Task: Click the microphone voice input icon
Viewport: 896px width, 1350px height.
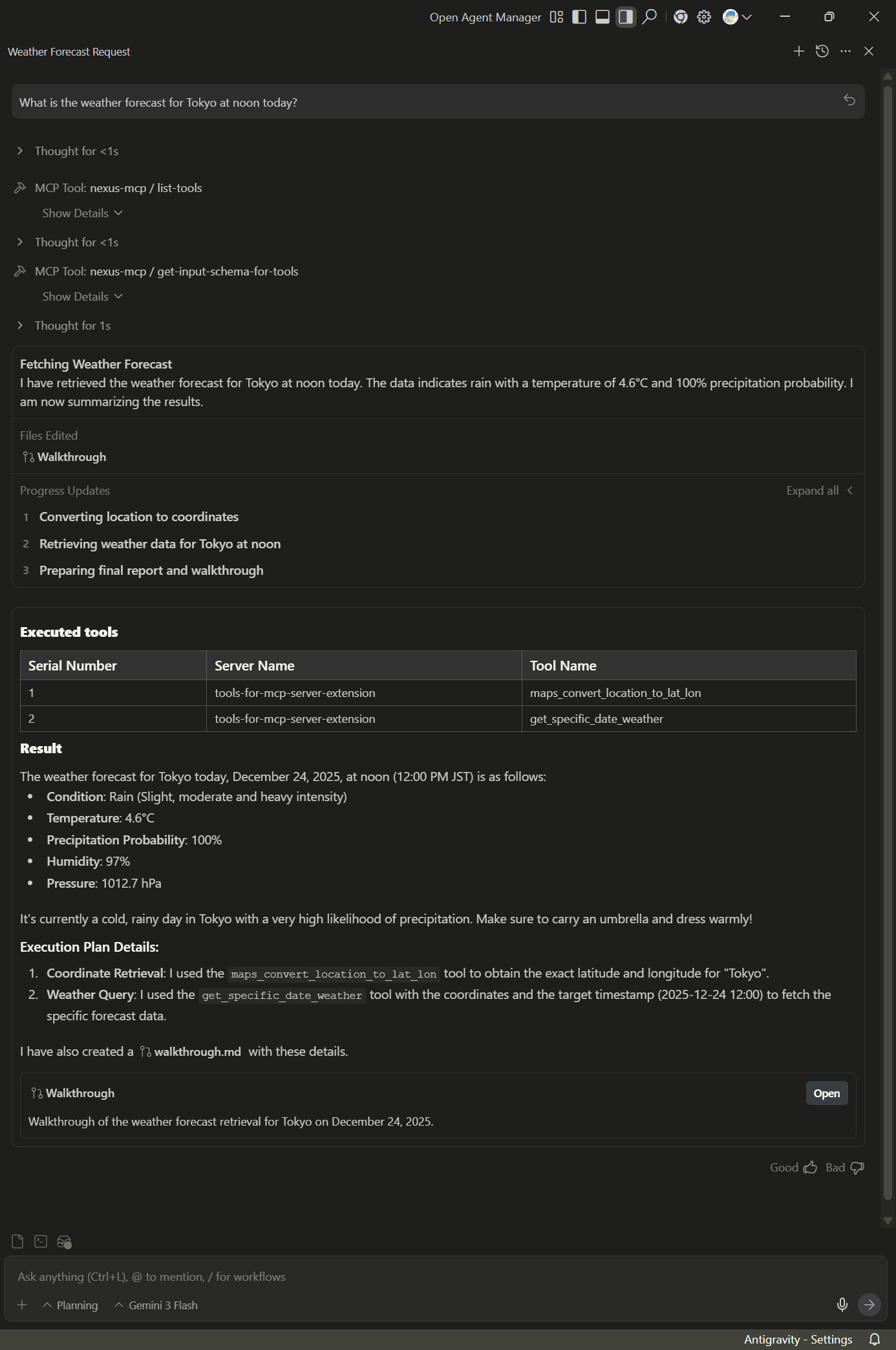Action: pyautogui.click(x=842, y=1304)
